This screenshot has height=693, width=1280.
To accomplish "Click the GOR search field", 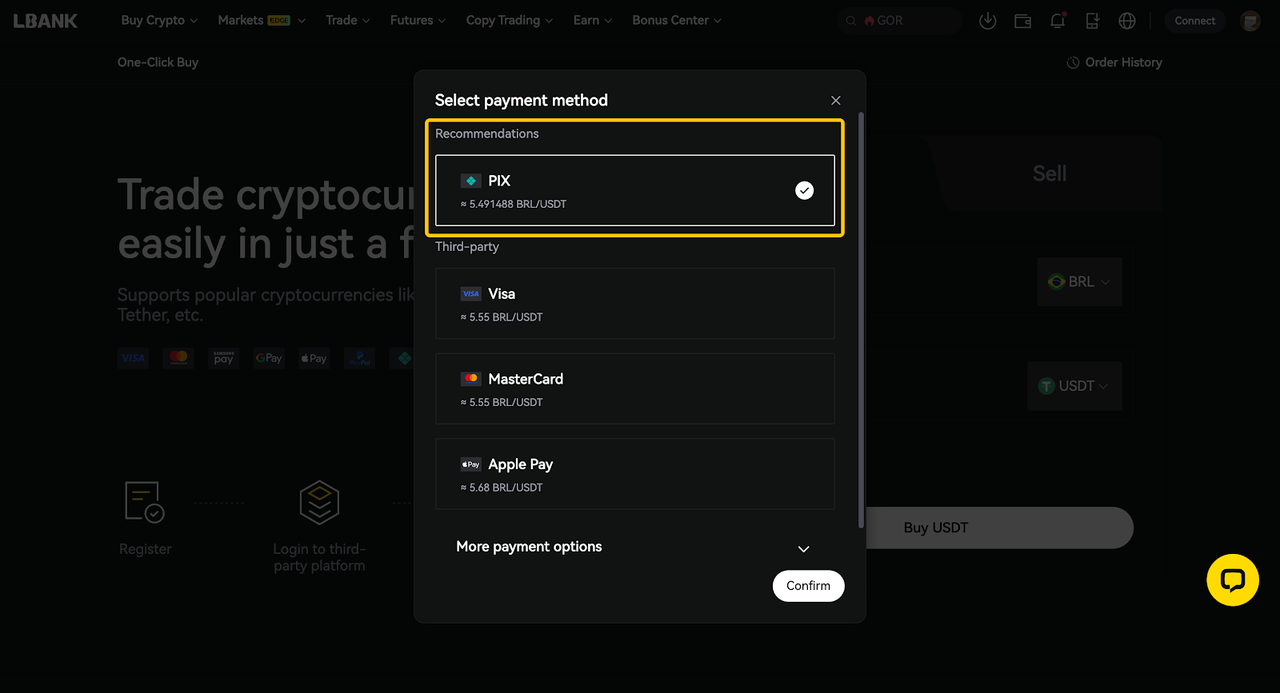I will (900, 20).
